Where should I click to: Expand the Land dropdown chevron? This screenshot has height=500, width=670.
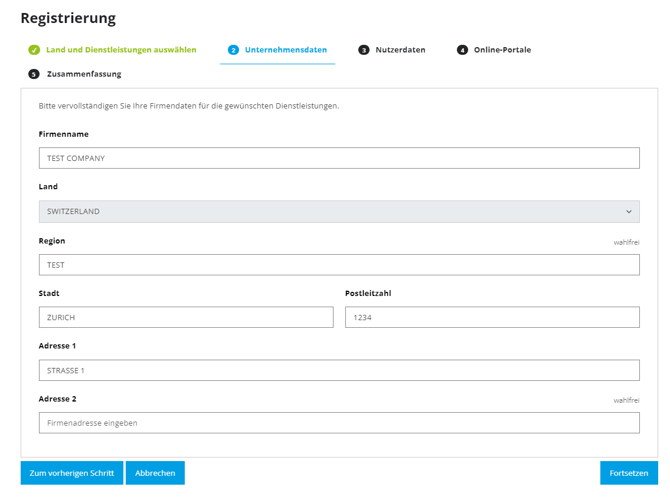point(629,212)
